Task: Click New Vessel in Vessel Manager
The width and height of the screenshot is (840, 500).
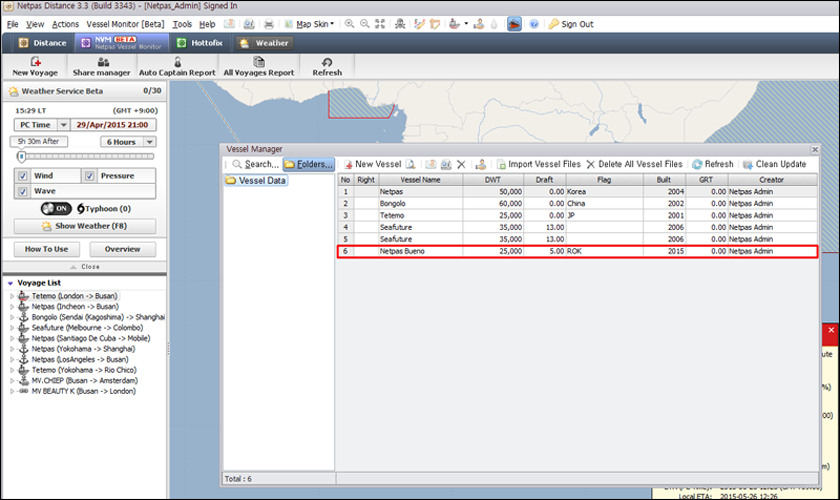Action: click(373, 165)
